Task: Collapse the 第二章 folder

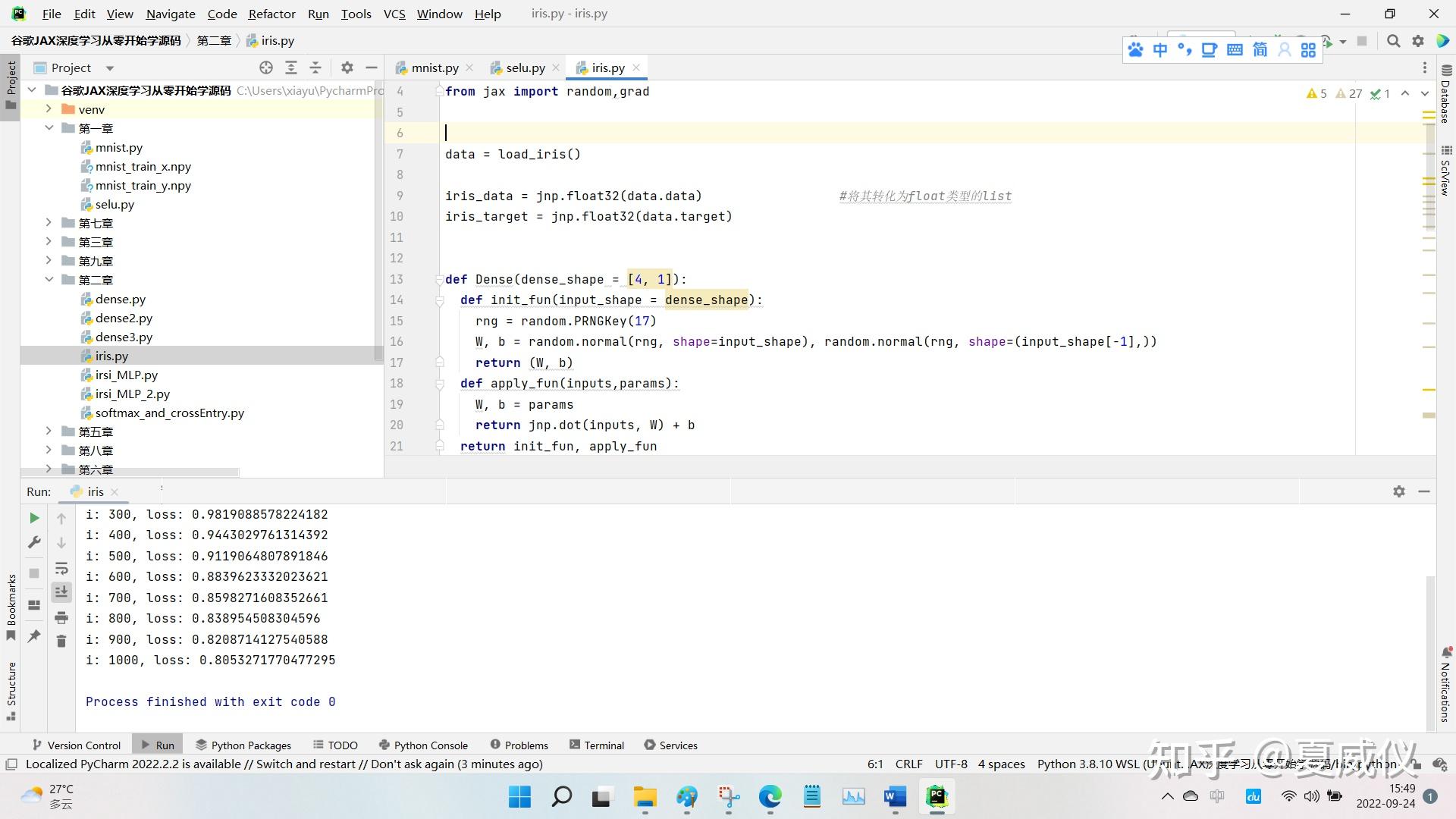Action: 49,280
